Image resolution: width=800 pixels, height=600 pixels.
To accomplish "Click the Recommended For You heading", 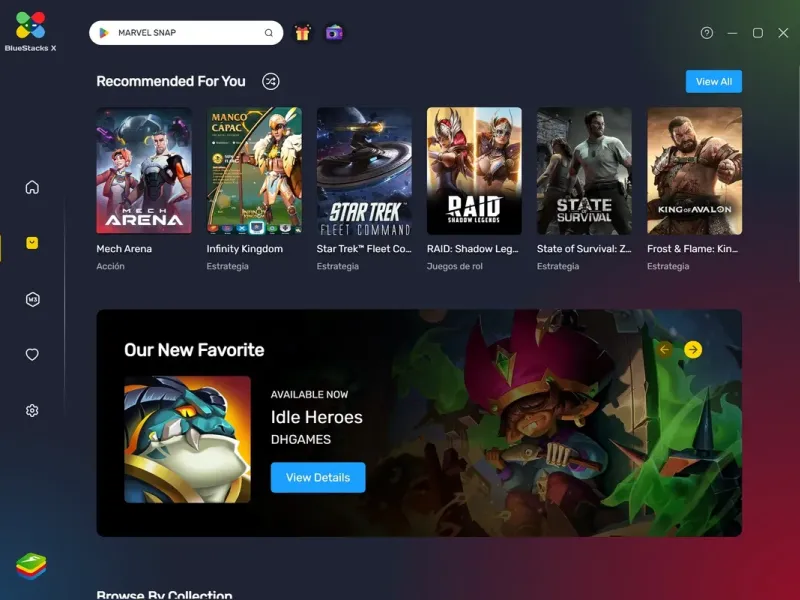I will point(171,81).
